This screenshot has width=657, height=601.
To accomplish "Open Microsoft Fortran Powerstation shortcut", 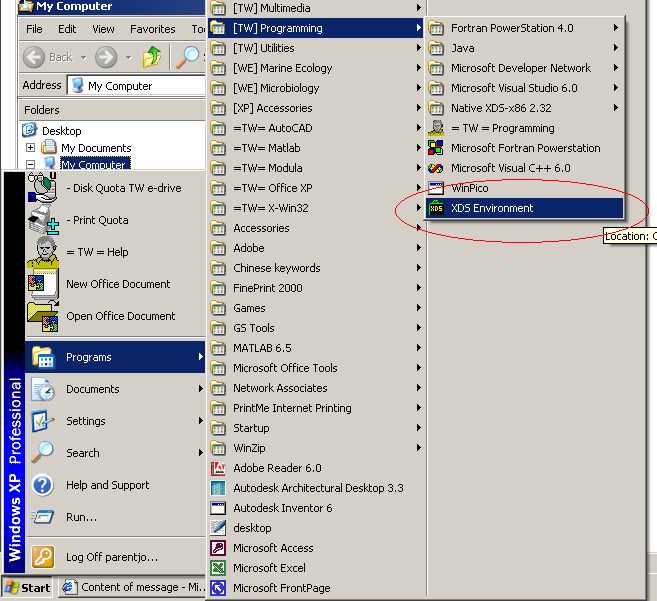I will click(x=525, y=148).
